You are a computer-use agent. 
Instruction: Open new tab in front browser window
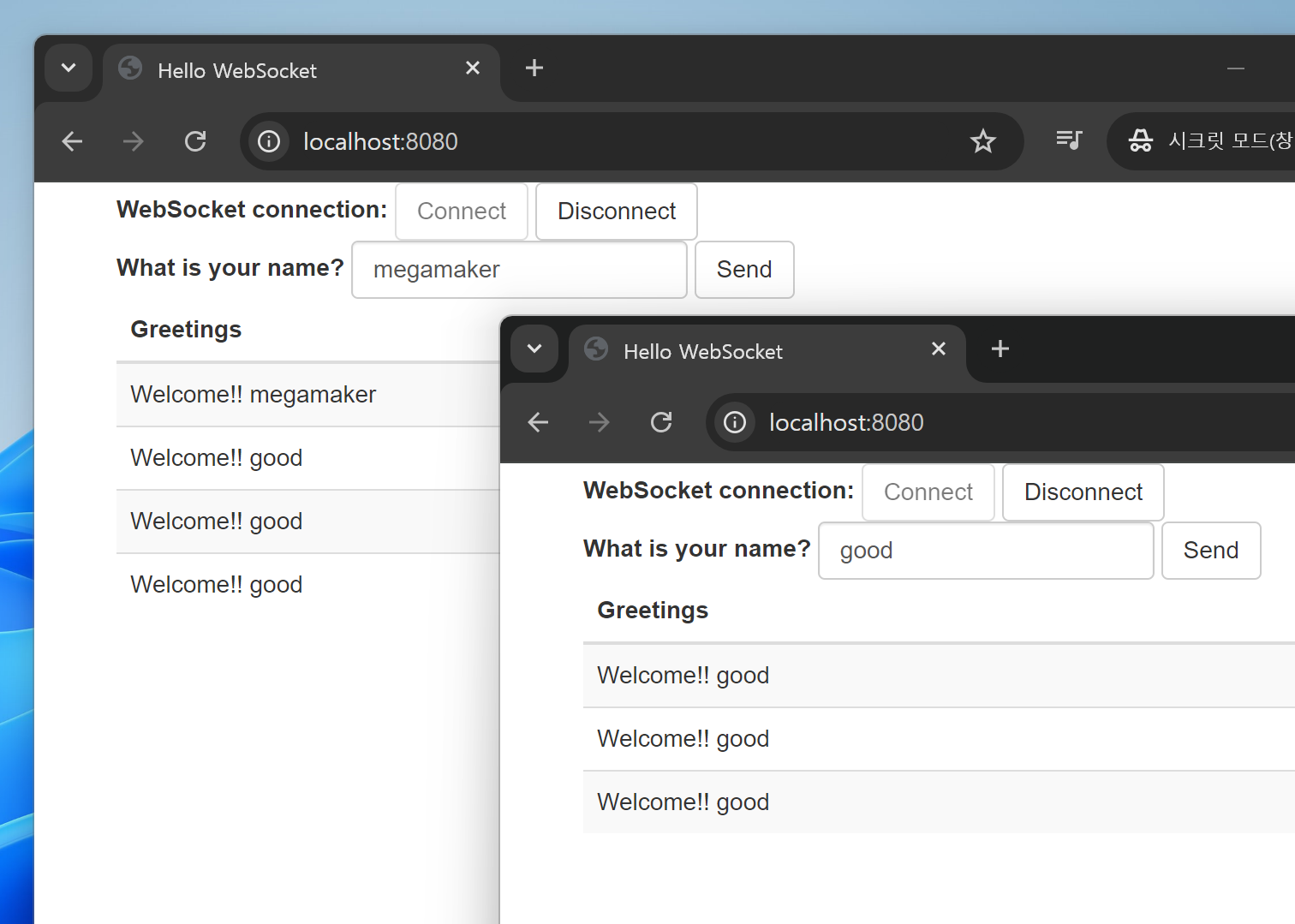coord(1000,349)
